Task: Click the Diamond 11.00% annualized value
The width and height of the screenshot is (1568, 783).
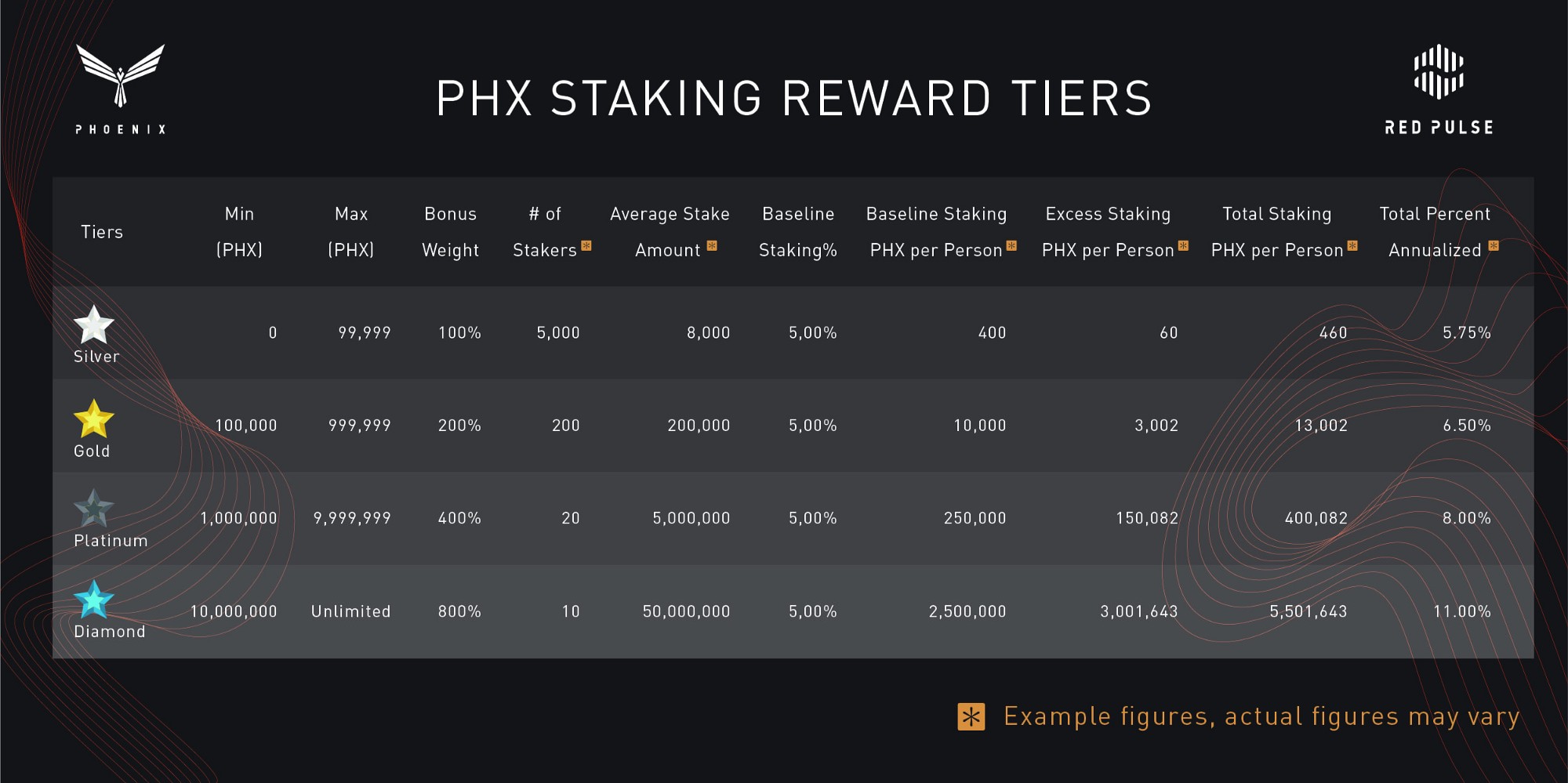Action: point(1461,611)
